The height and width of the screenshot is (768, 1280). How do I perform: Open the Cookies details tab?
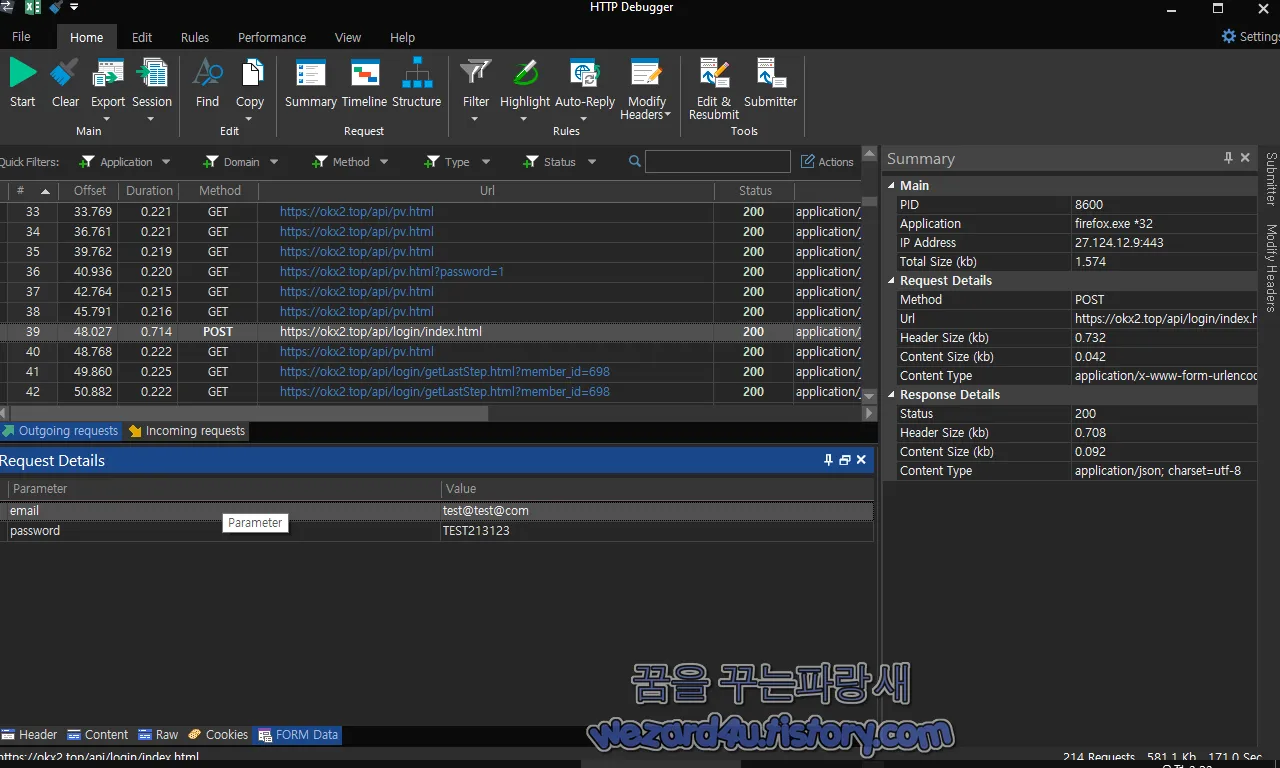click(x=218, y=734)
